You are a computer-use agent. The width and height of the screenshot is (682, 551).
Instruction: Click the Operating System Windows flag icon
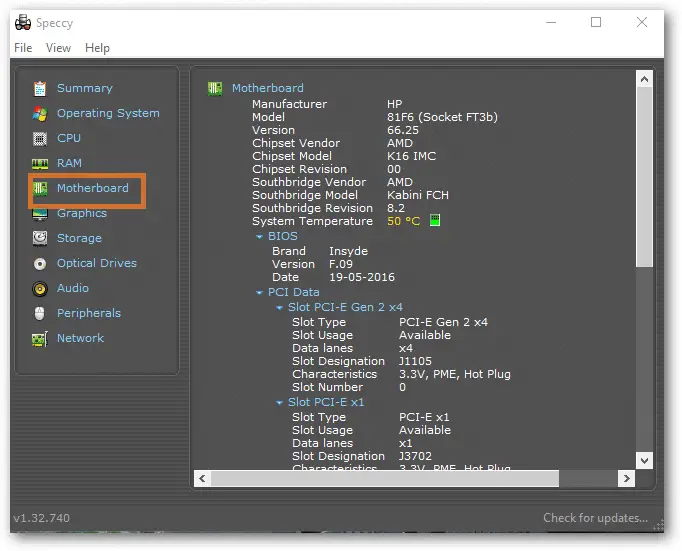(x=40, y=114)
